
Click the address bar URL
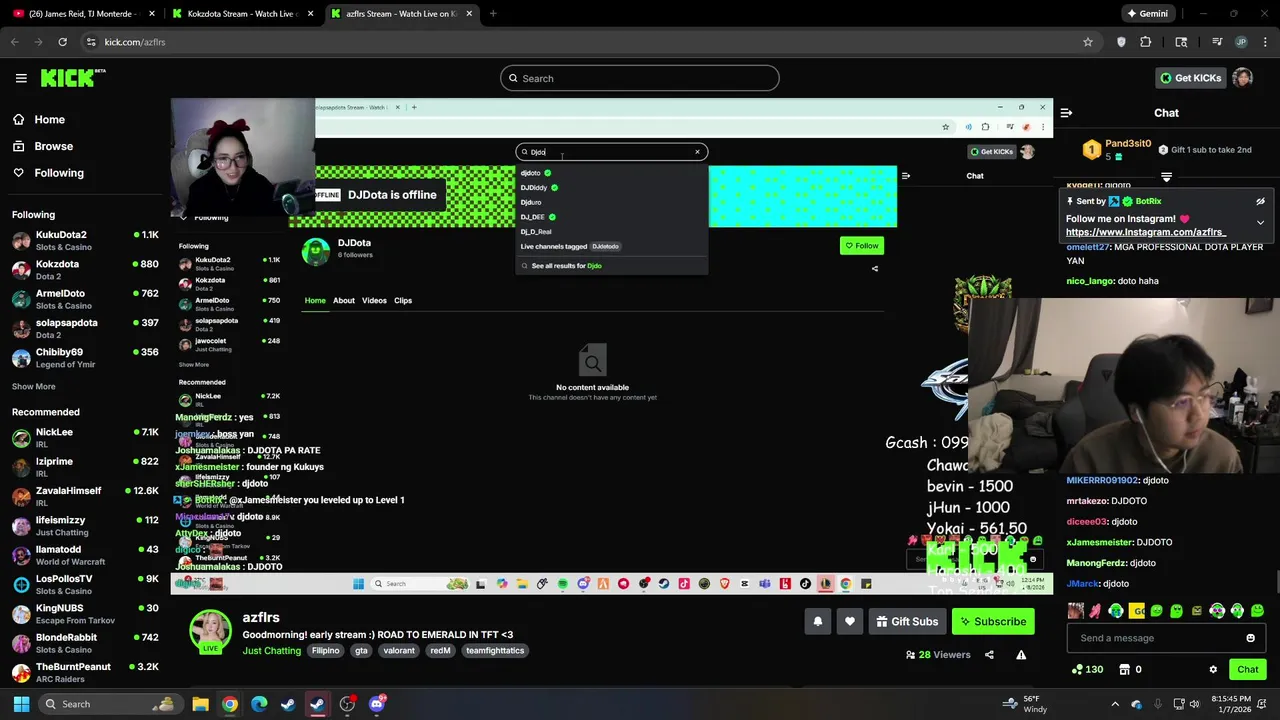[x=135, y=42]
